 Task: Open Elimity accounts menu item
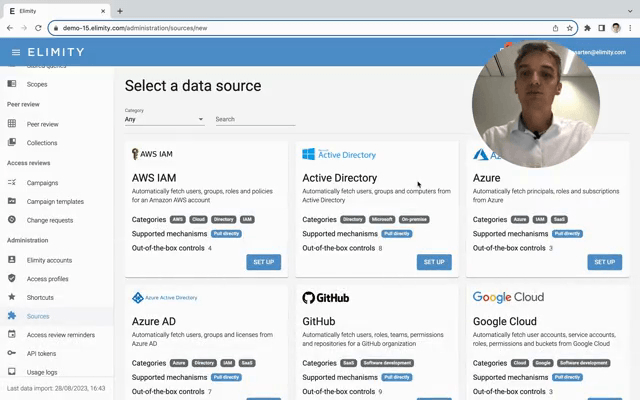click(49, 260)
